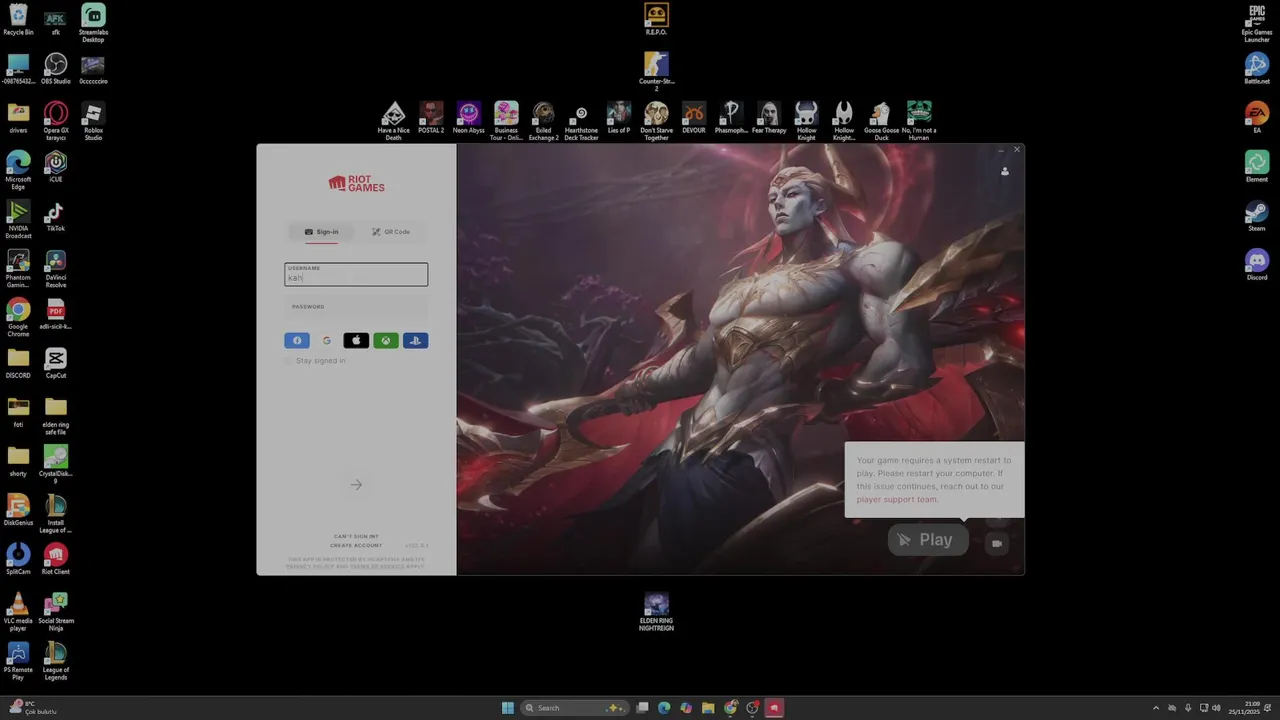Open the Riot Client desktop shortcut
The width and height of the screenshot is (1280, 720).
coord(56,558)
